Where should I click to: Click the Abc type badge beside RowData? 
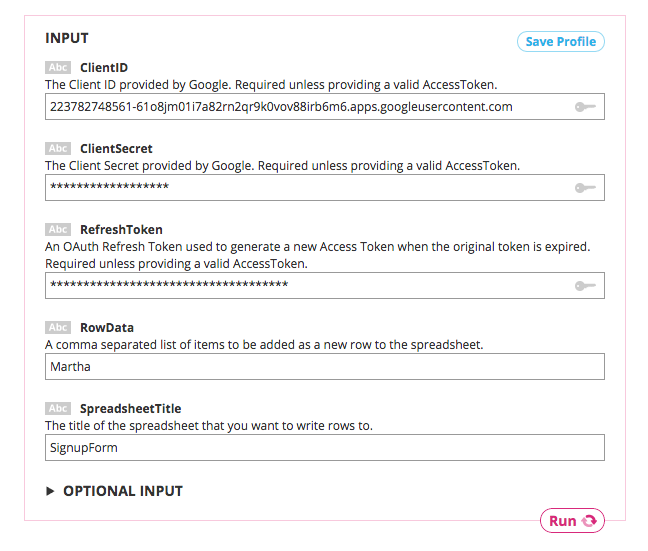click(x=58, y=327)
